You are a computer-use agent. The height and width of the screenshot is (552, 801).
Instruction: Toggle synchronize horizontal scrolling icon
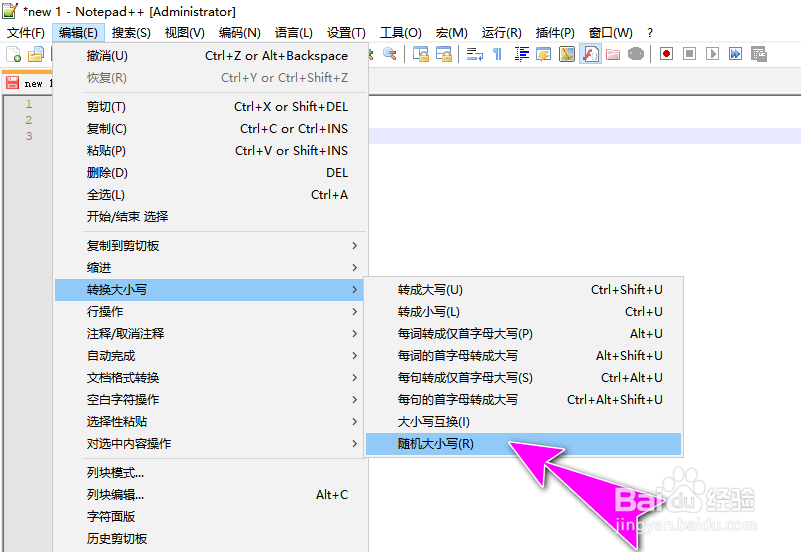click(x=443, y=54)
